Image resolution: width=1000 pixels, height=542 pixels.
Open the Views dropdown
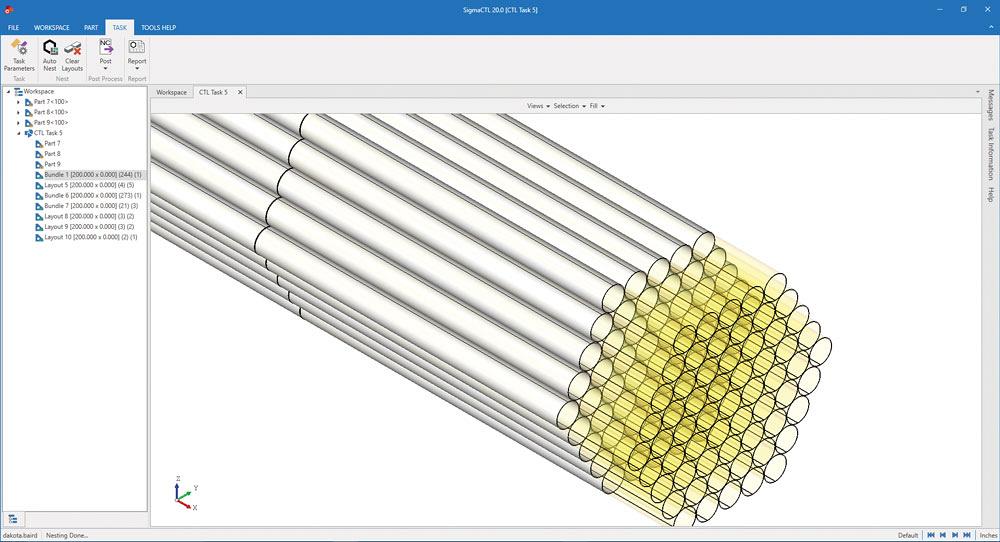(x=538, y=106)
